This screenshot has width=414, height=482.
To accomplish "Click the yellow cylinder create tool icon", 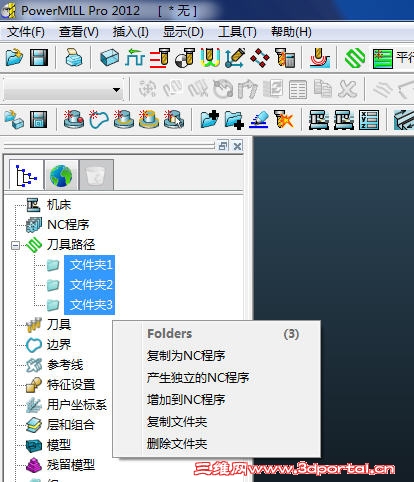I will pos(149,119).
